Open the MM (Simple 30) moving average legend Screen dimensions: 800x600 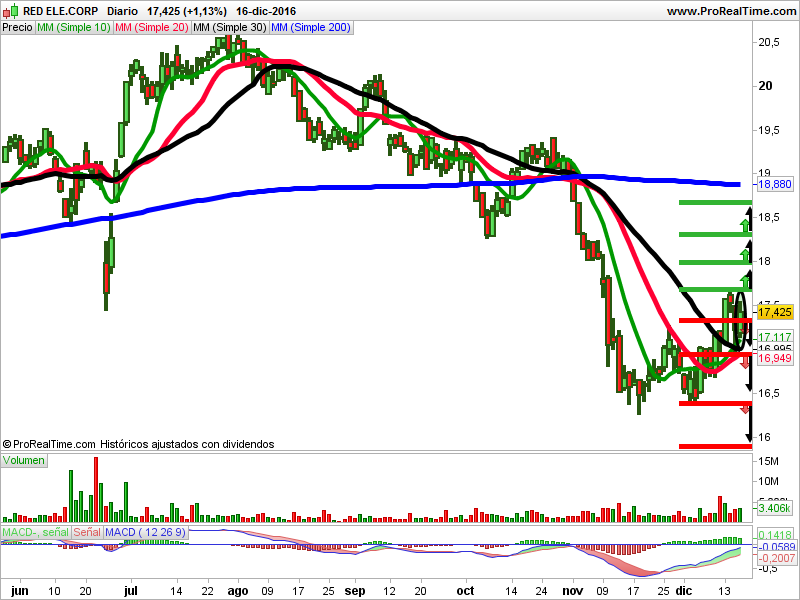coord(231,27)
